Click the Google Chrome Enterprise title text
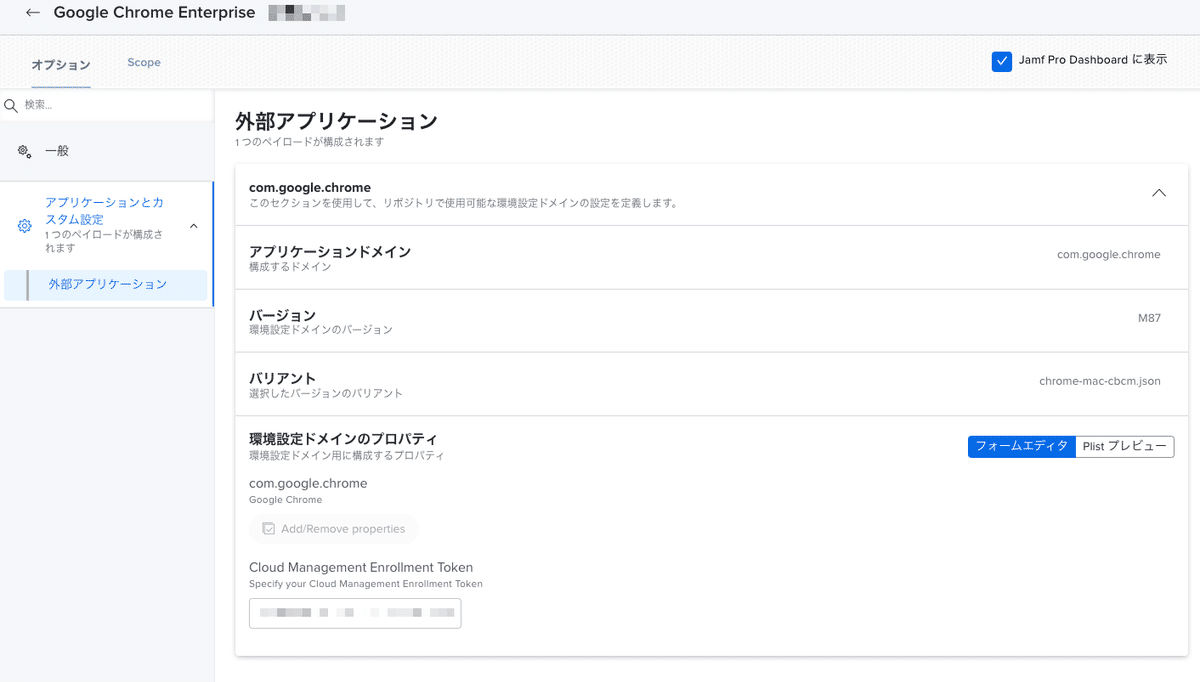 coord(155,13)
